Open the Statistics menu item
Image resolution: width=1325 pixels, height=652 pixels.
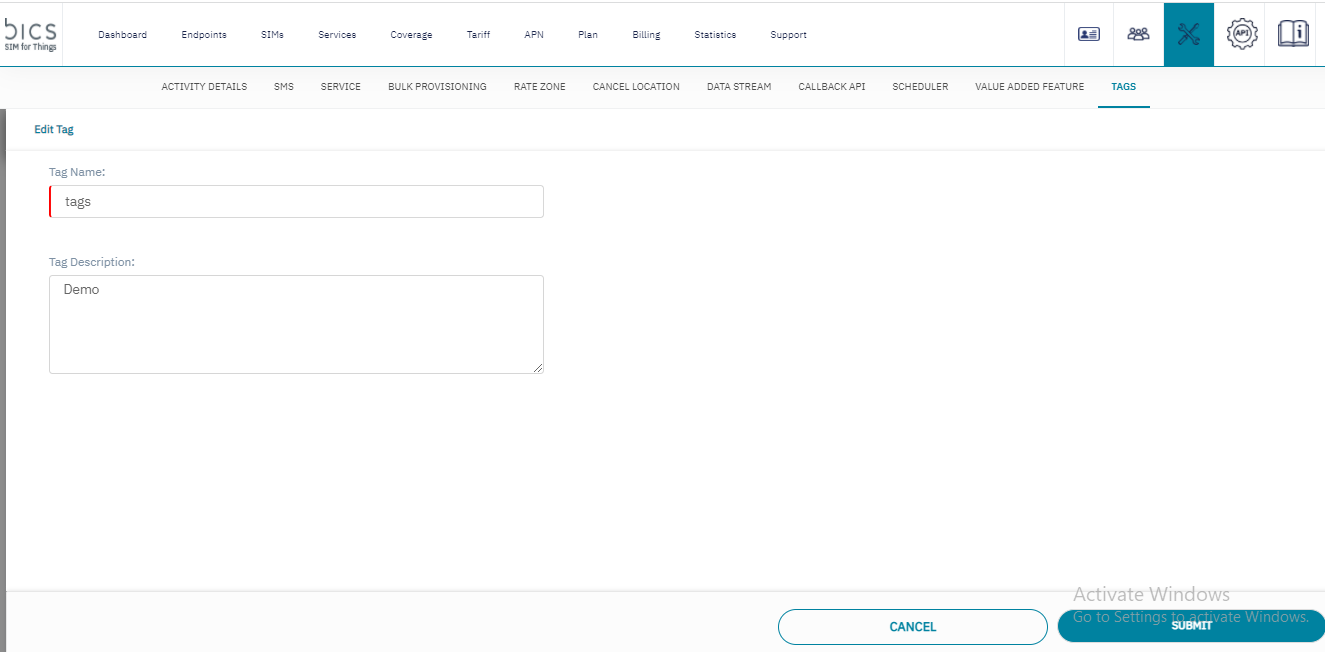point(715,35)
